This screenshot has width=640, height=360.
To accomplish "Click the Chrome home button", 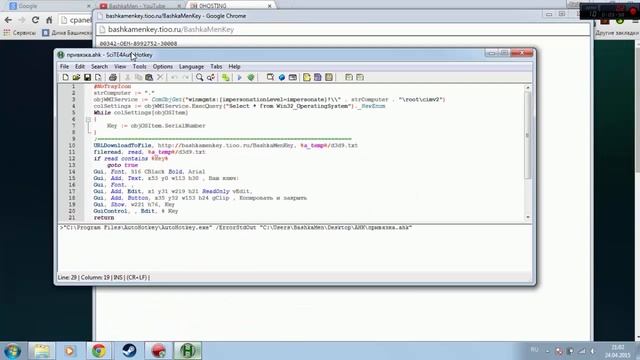I will 49,20.
